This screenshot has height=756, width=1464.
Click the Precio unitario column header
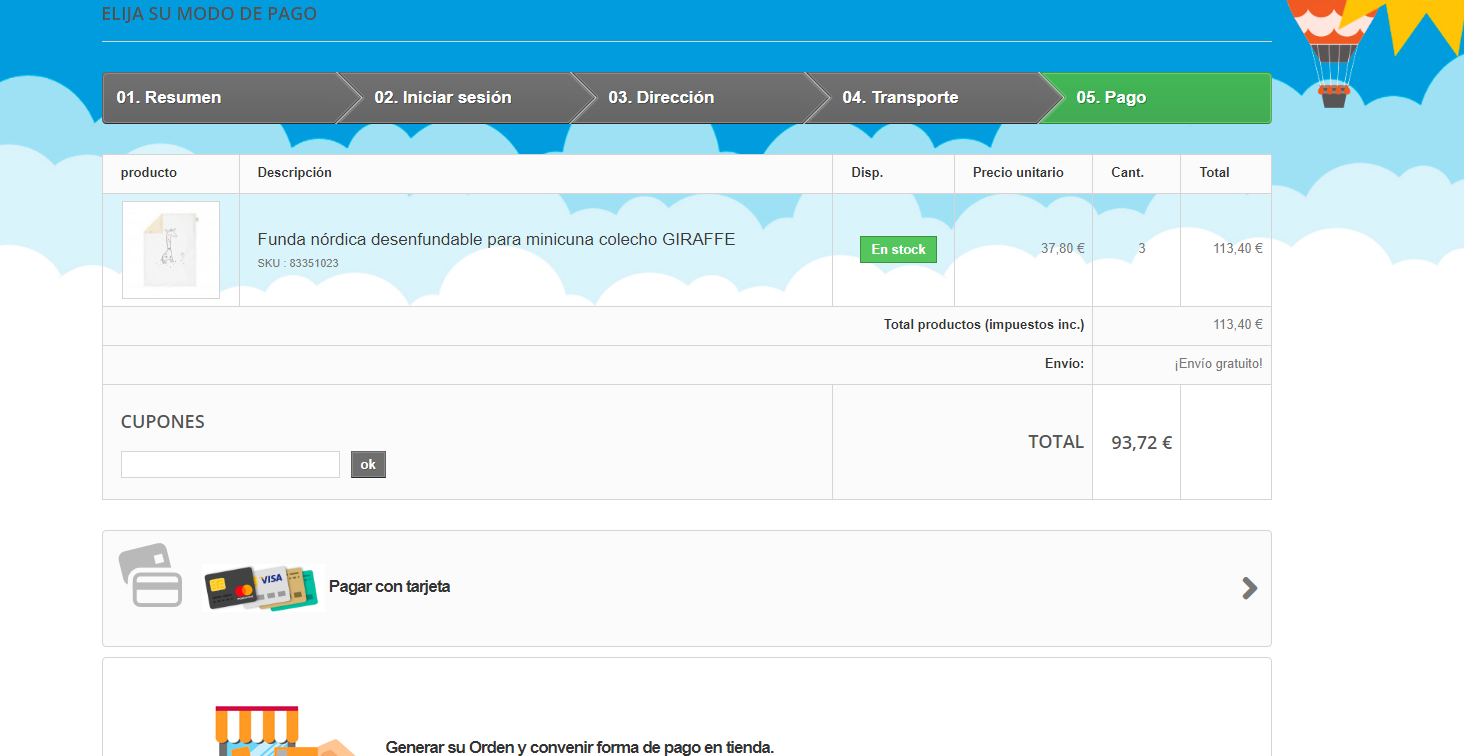(1018, 173)
